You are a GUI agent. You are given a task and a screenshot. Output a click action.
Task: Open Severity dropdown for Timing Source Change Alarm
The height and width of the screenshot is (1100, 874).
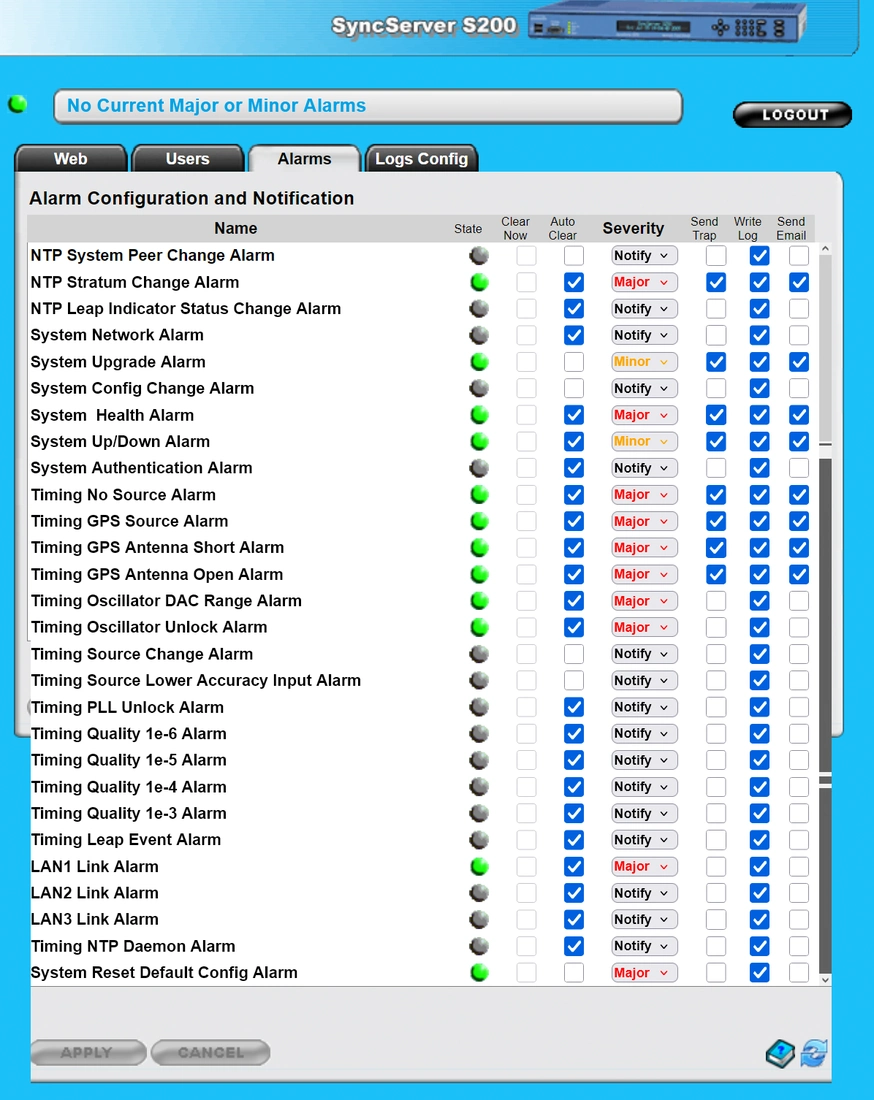click(x=644, y=654)
